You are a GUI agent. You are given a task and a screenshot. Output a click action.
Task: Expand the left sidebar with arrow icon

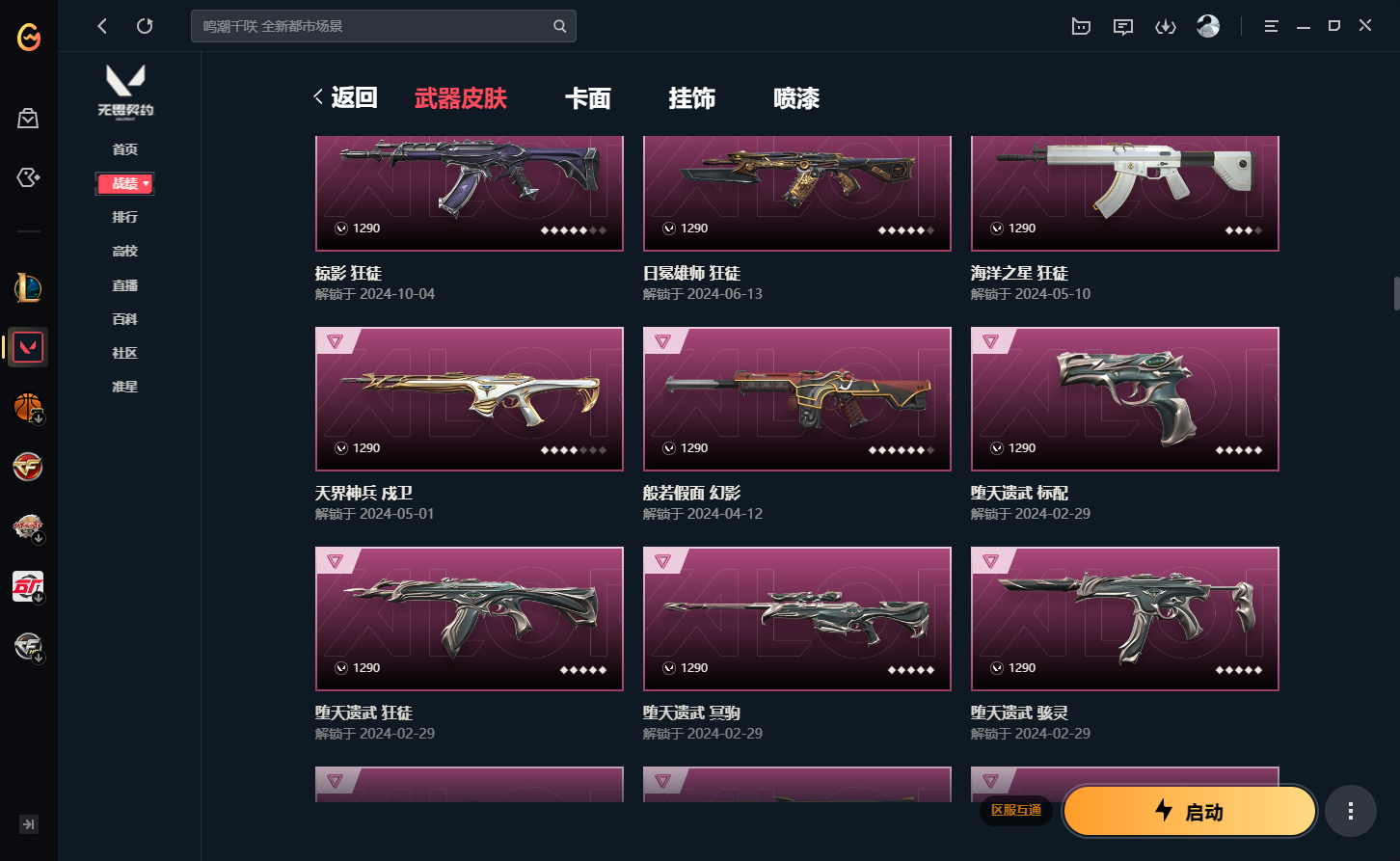(29, 824)
